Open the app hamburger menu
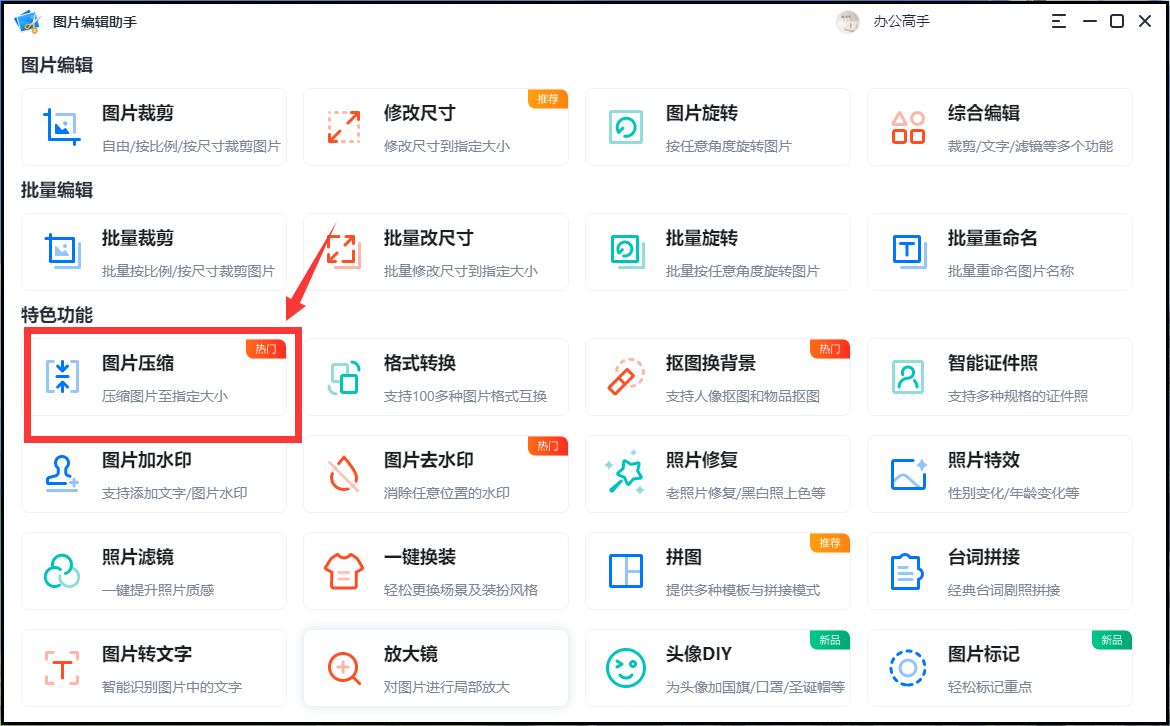1170x726 pixels. 1058,20
